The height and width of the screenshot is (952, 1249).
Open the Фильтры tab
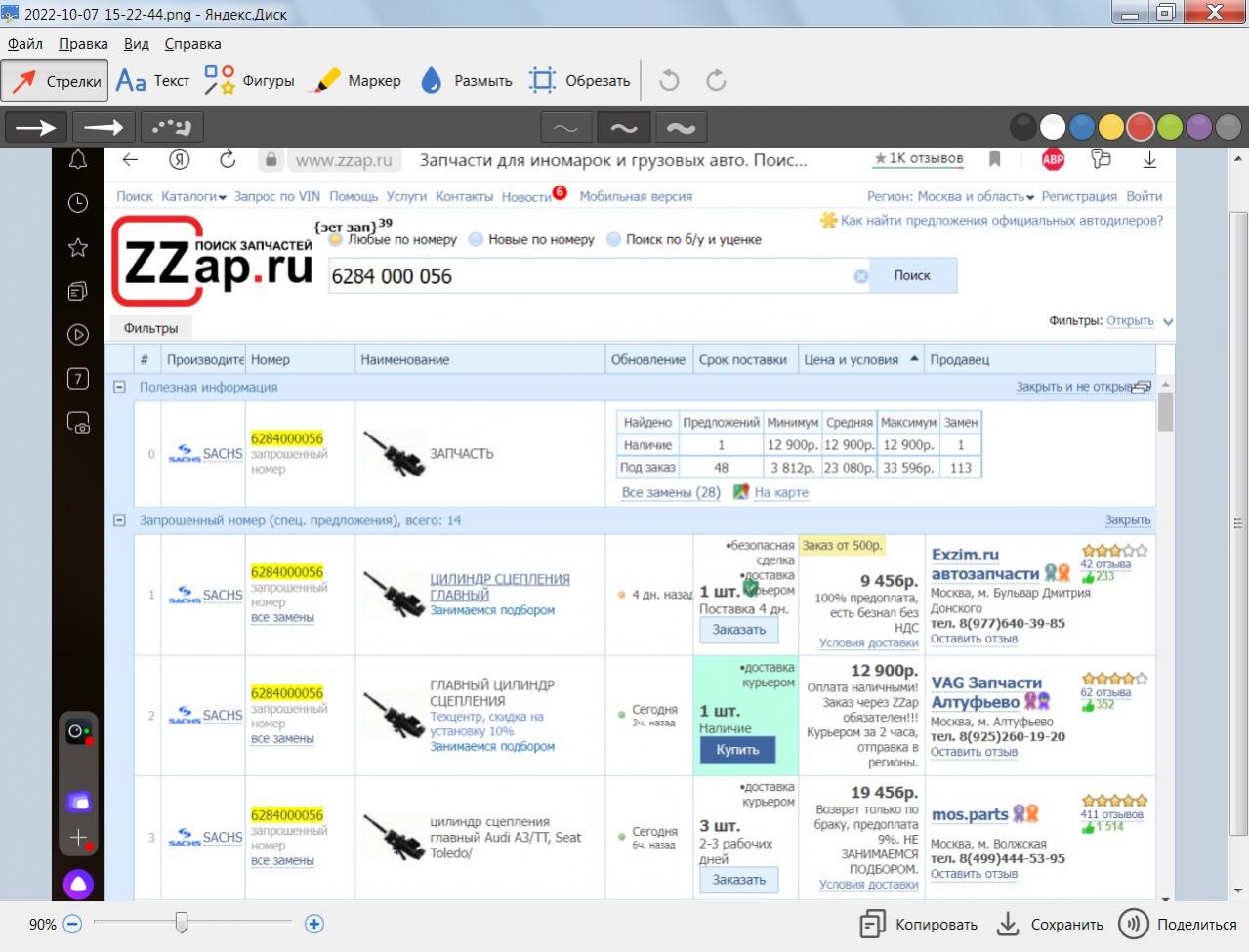pyautogui.click(x=150, y=328)
